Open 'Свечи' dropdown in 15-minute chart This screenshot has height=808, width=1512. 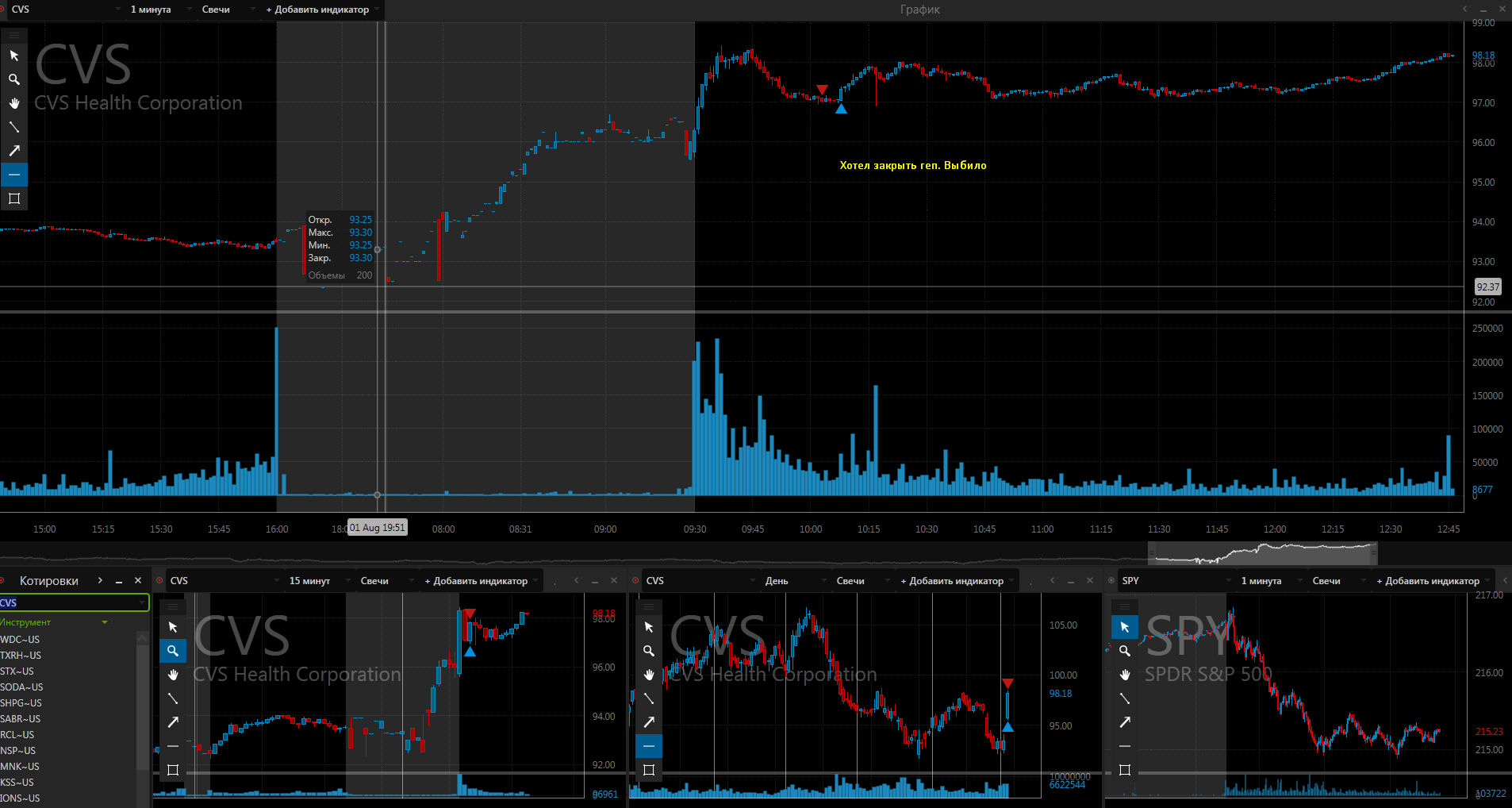[x=387, y=581]
